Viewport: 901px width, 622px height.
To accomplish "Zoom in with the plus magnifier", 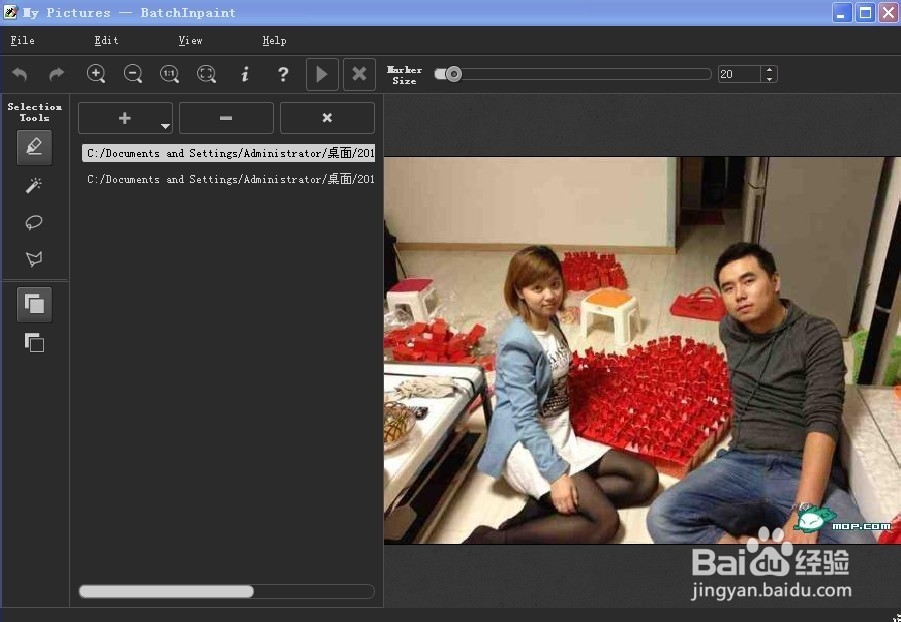I will 96,74.
